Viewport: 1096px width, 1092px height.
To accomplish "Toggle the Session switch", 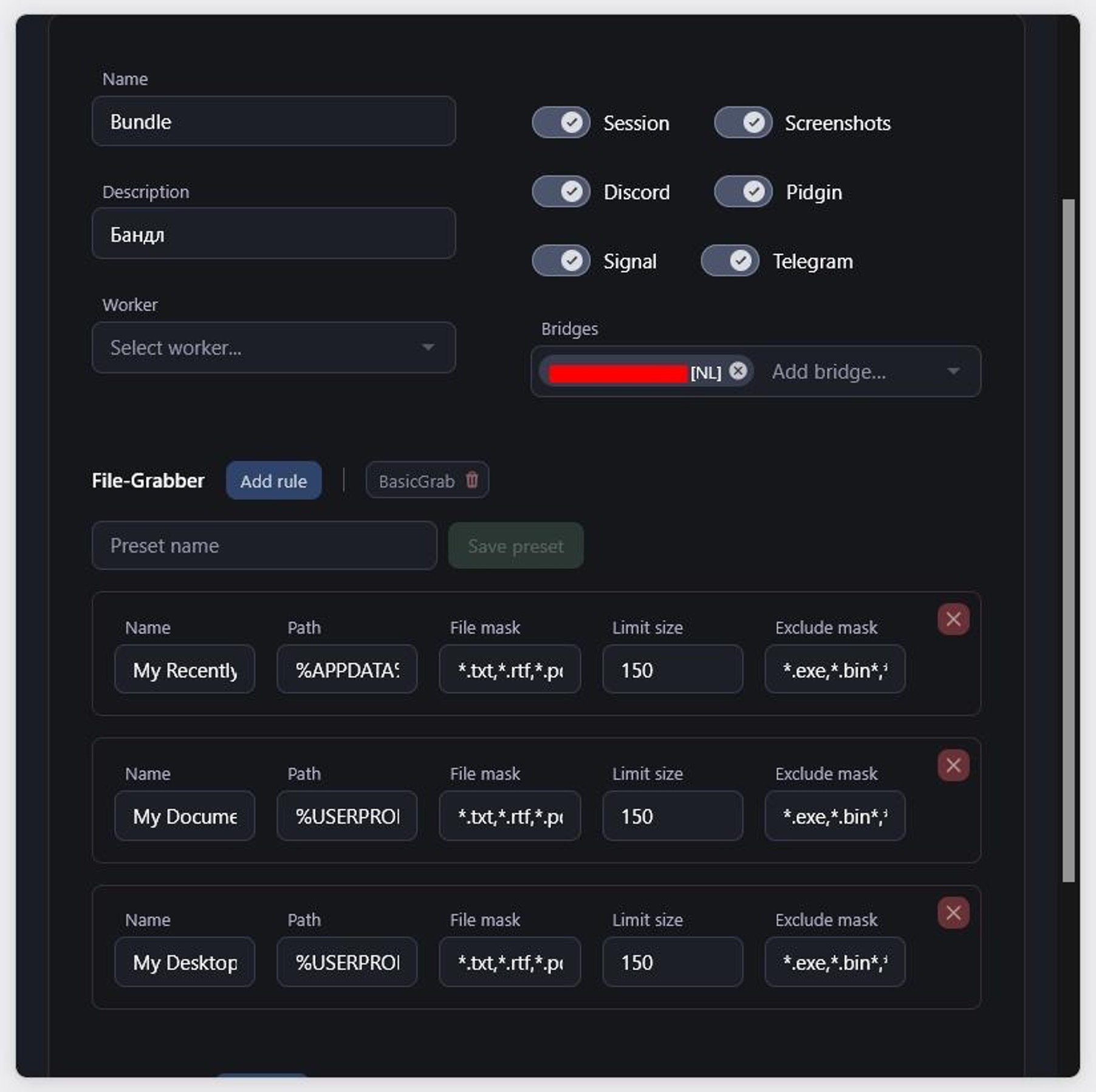I will pyautogui.click(x=561, y=123).
